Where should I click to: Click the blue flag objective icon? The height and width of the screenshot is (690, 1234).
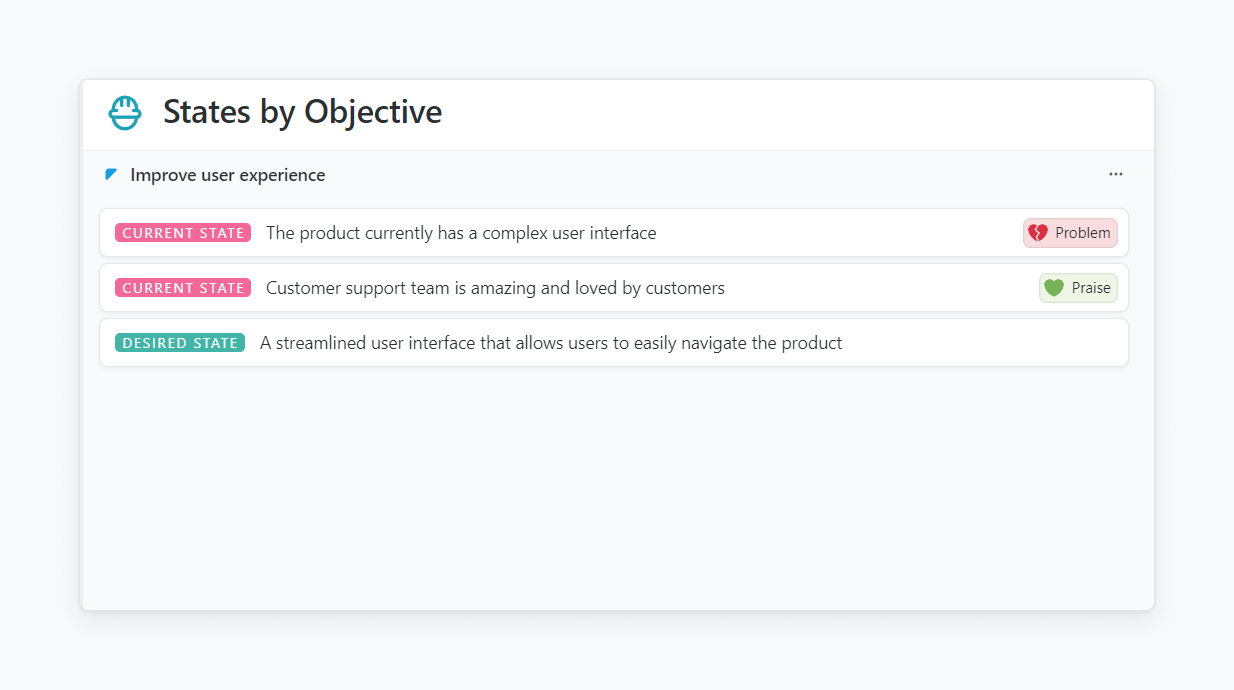[x=111, y=175]
